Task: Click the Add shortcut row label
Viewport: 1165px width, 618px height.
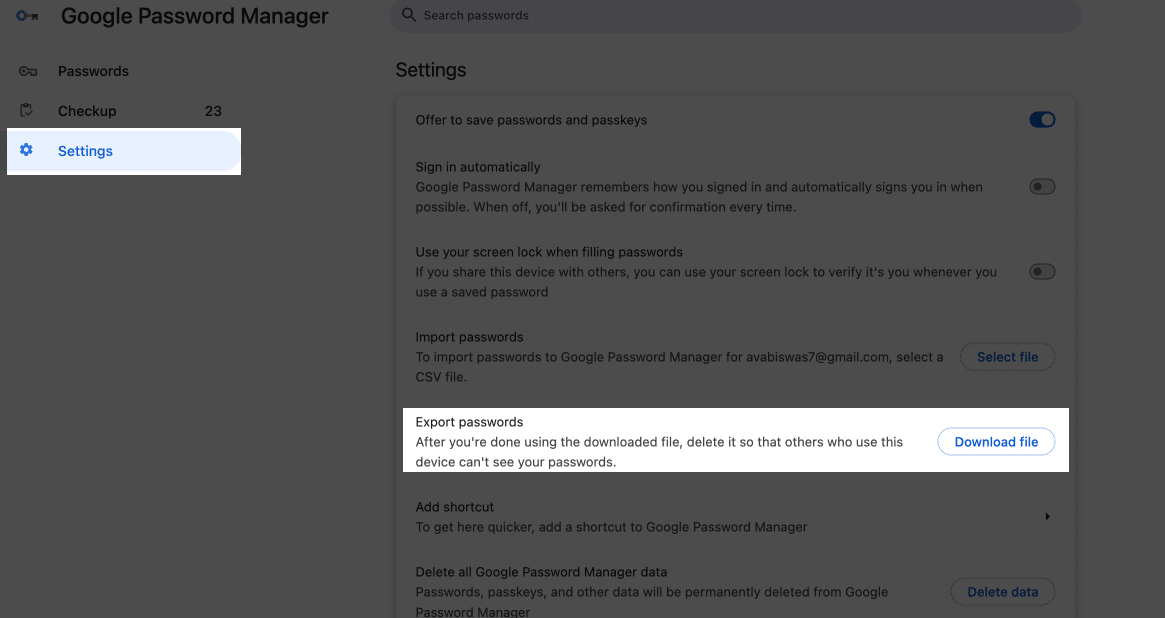Action: pyautogui.click(x=455, y=507)
